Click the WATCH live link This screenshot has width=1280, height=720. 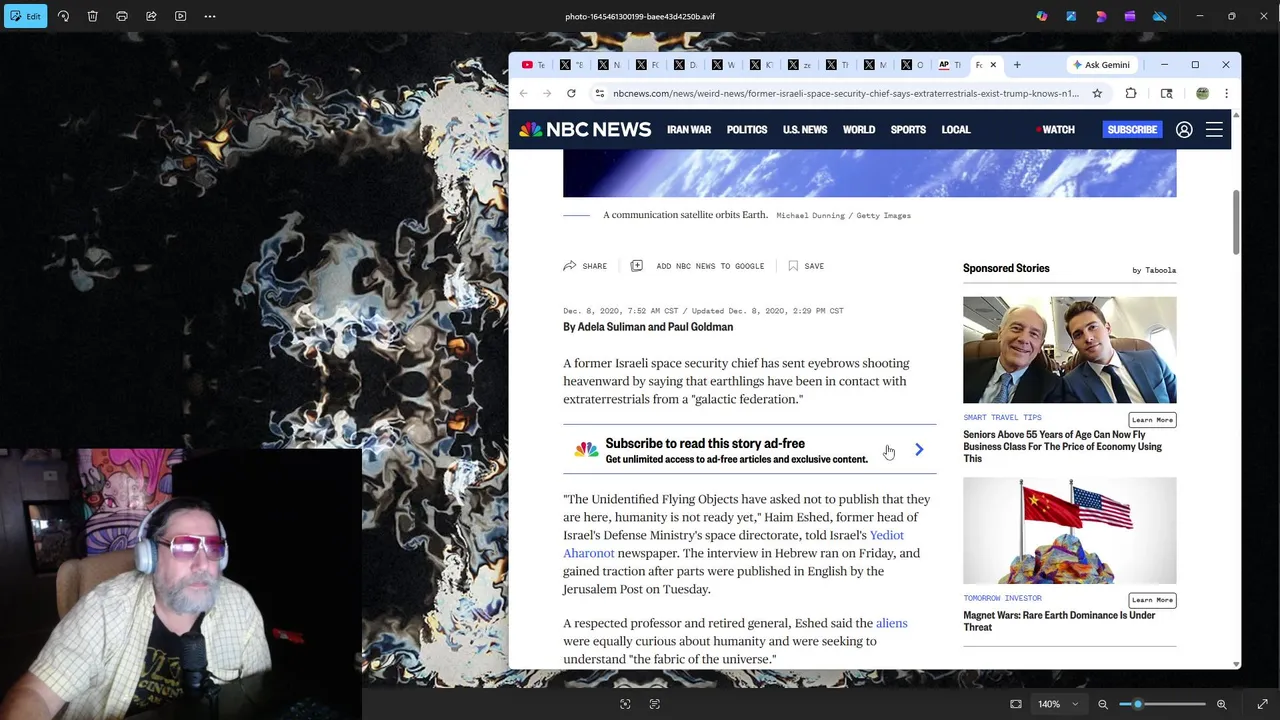point(1055,130)
